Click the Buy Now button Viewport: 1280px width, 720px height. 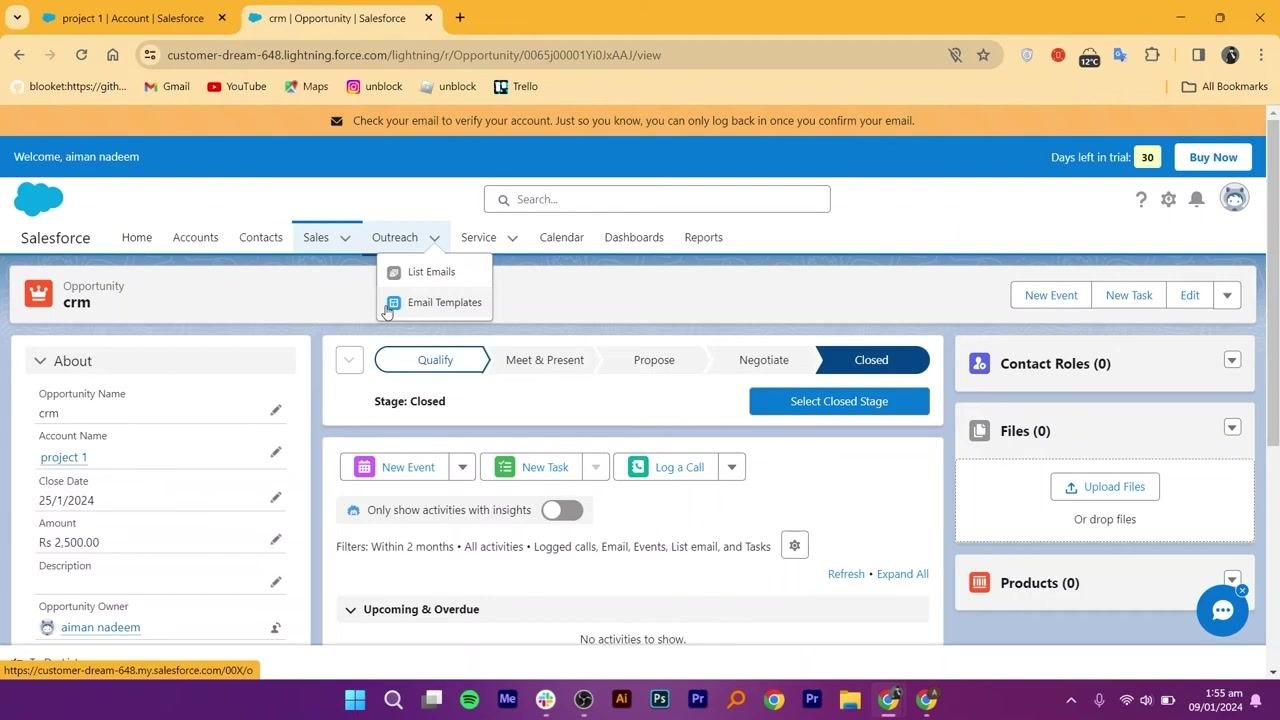(1213, 157)
